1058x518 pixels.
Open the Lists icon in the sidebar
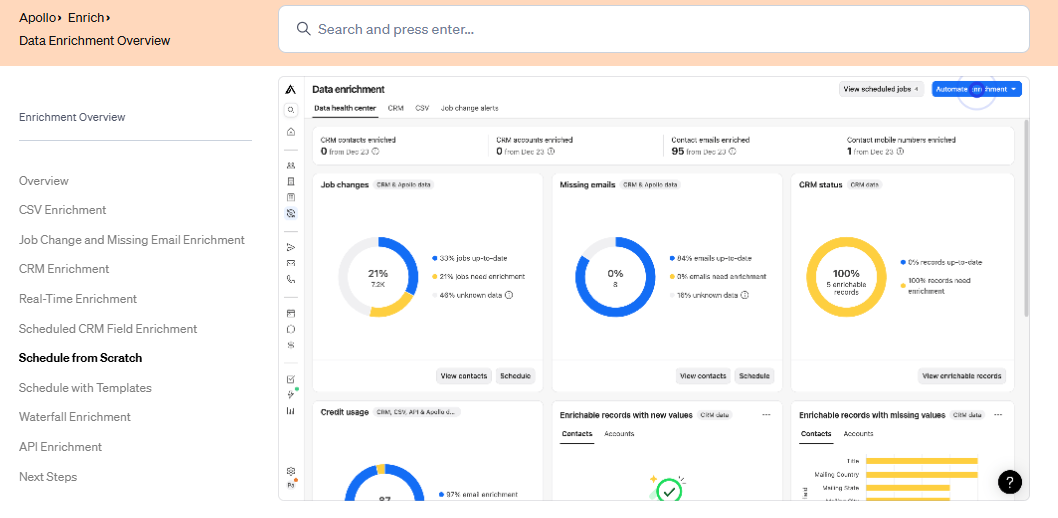pos(291,198)
